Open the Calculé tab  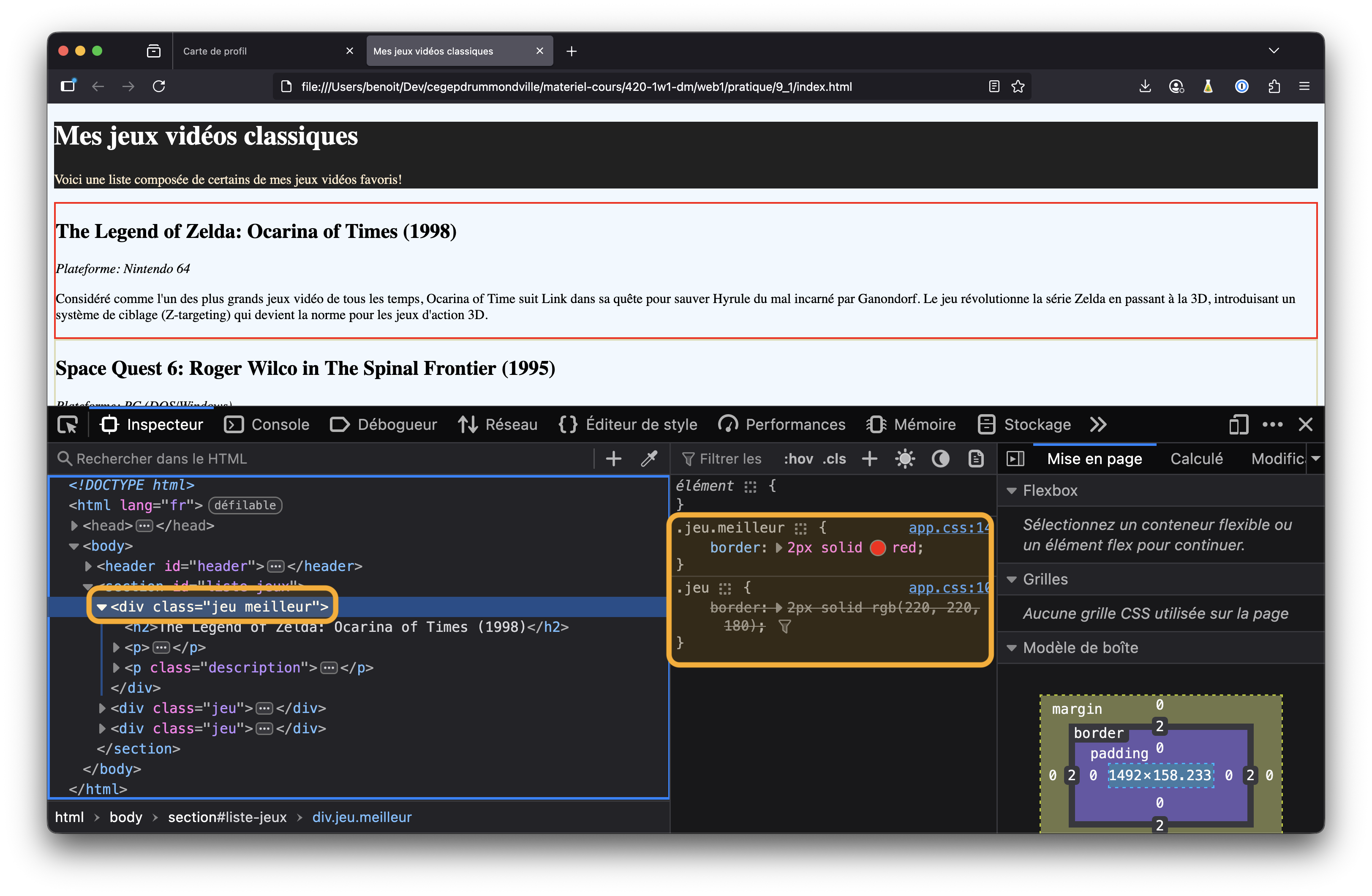pyautogui.click(x=1196, y=459)
